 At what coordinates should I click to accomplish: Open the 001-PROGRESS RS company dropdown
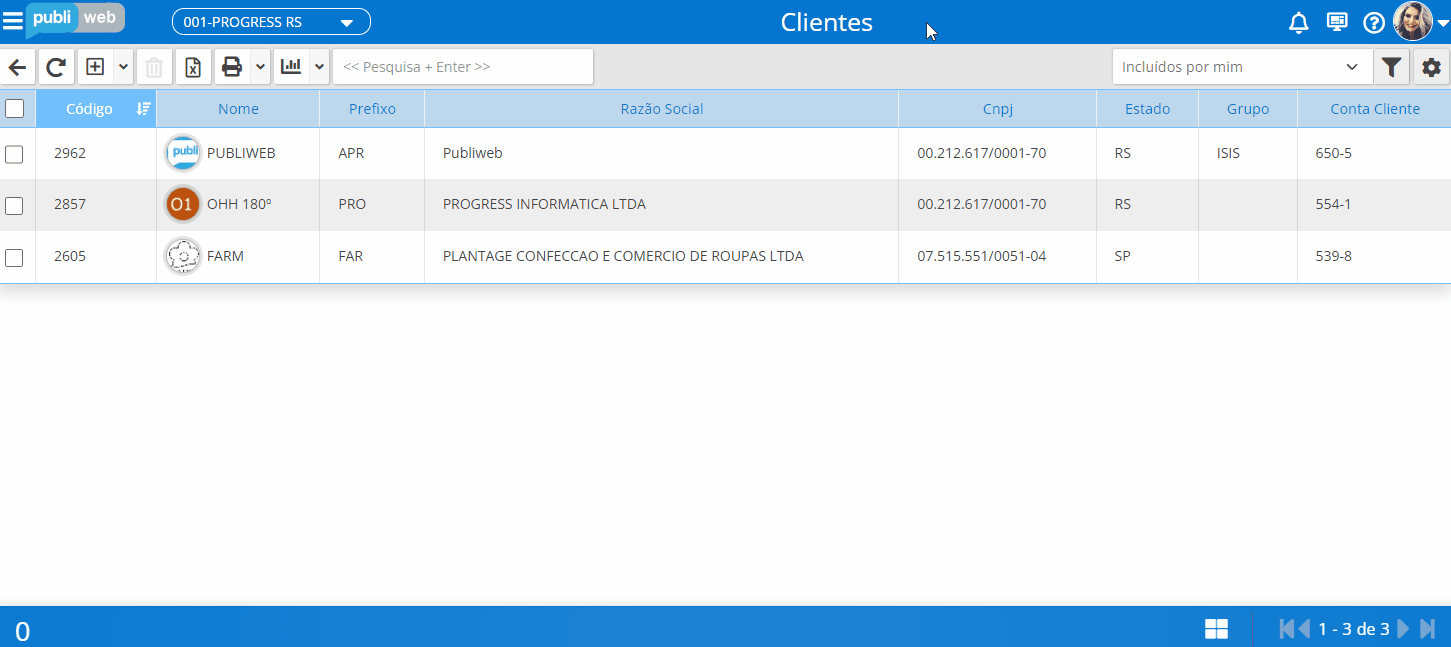coord(271,22)
